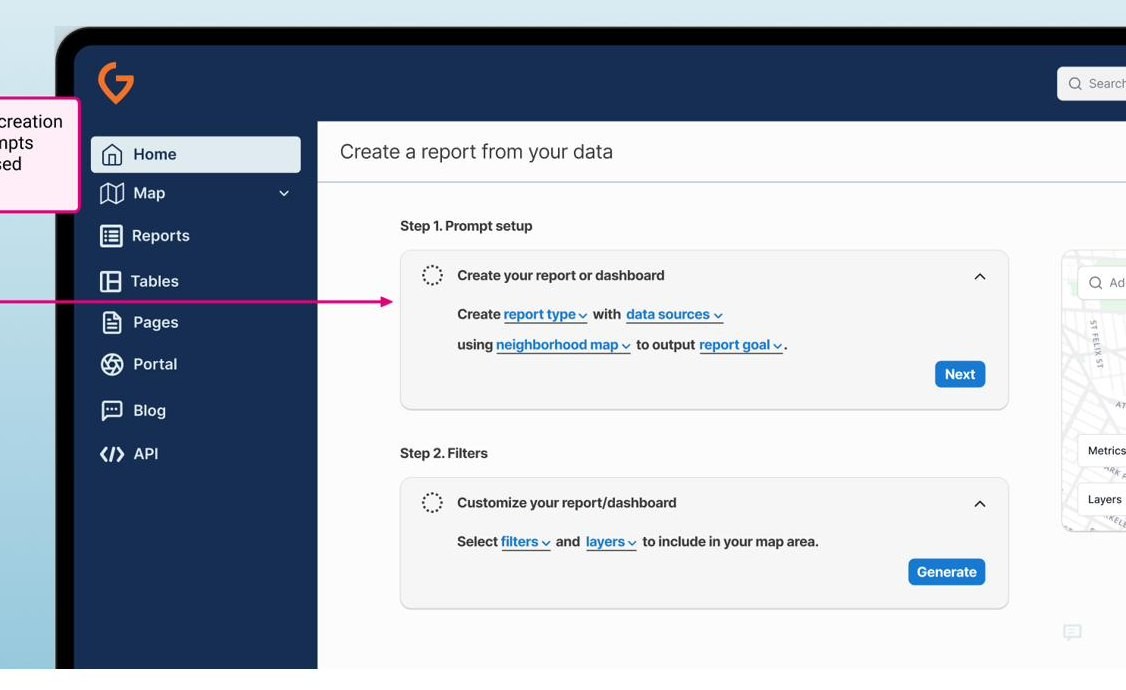1126x690 pixels.
Task: Click the map preview thumbnail
Action: [1094, 391]
